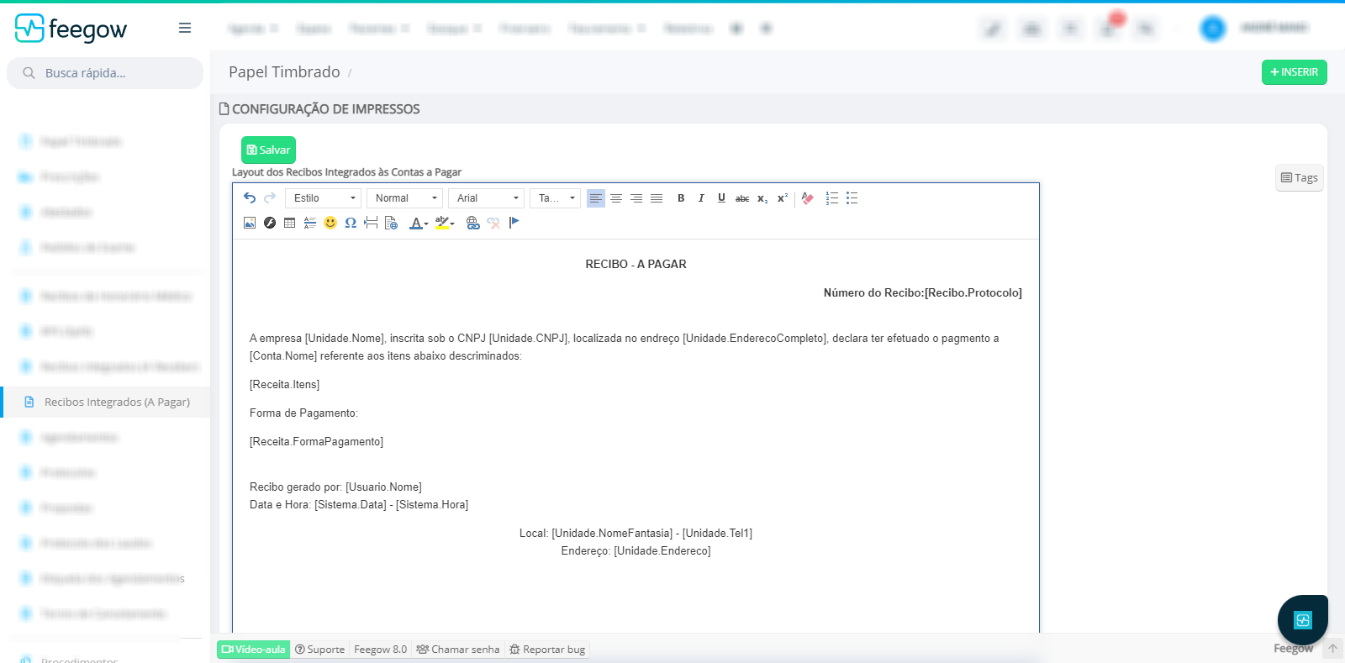1345x663 pixels.
Task: Click the Forma de Pagamento: line
Action: click(304, 413)
